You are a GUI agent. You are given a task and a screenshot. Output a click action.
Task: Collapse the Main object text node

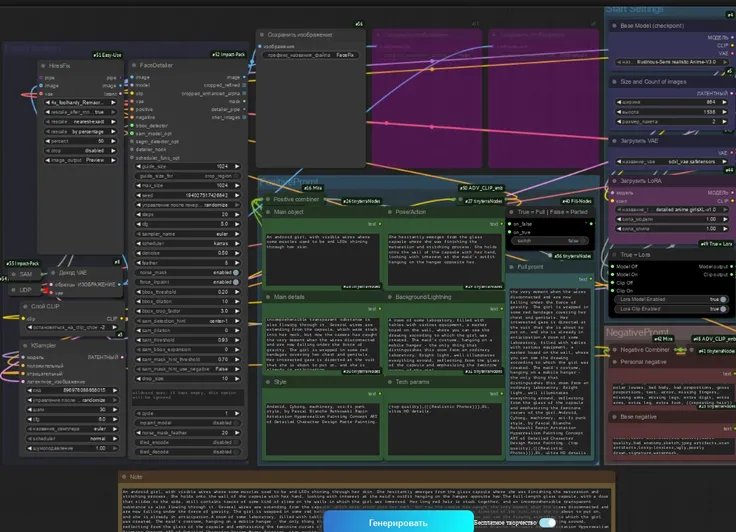pyautogui.click(x=268, y=212)
